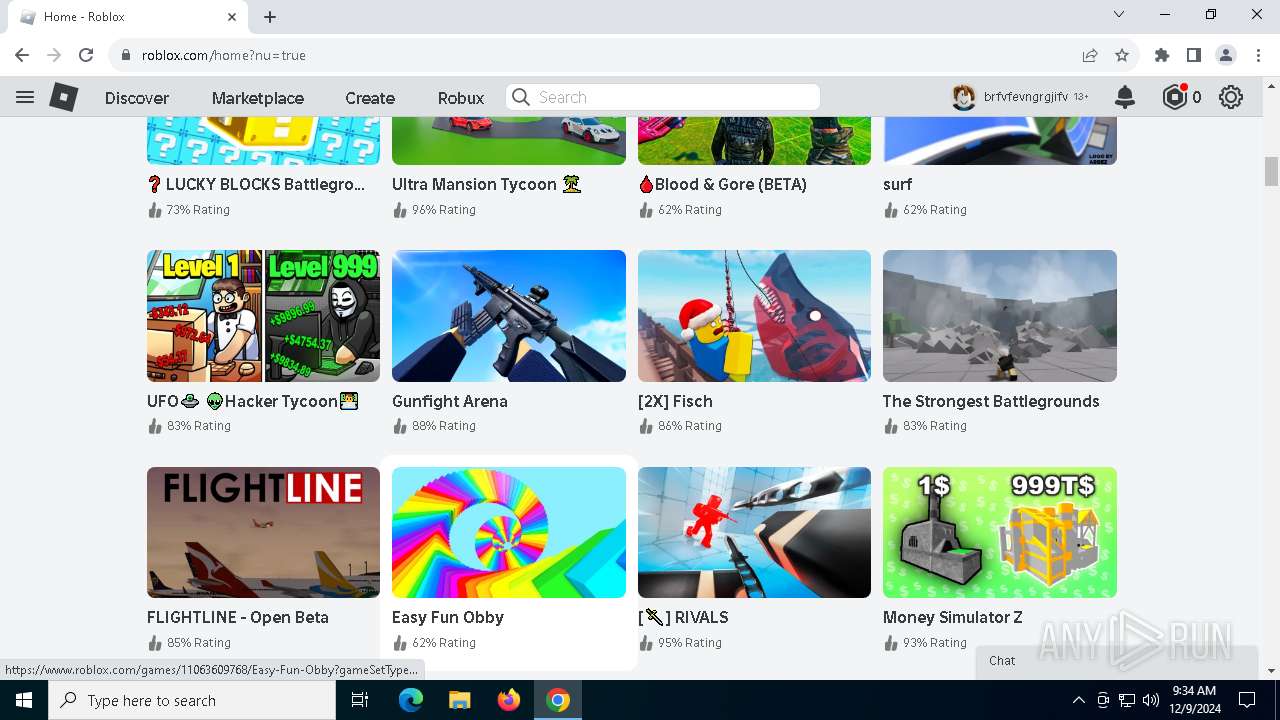The width and height of the screenshot is (1280, 720).
Task: Open Chrome extensions puzzle icon
Action: point(1162,55)
